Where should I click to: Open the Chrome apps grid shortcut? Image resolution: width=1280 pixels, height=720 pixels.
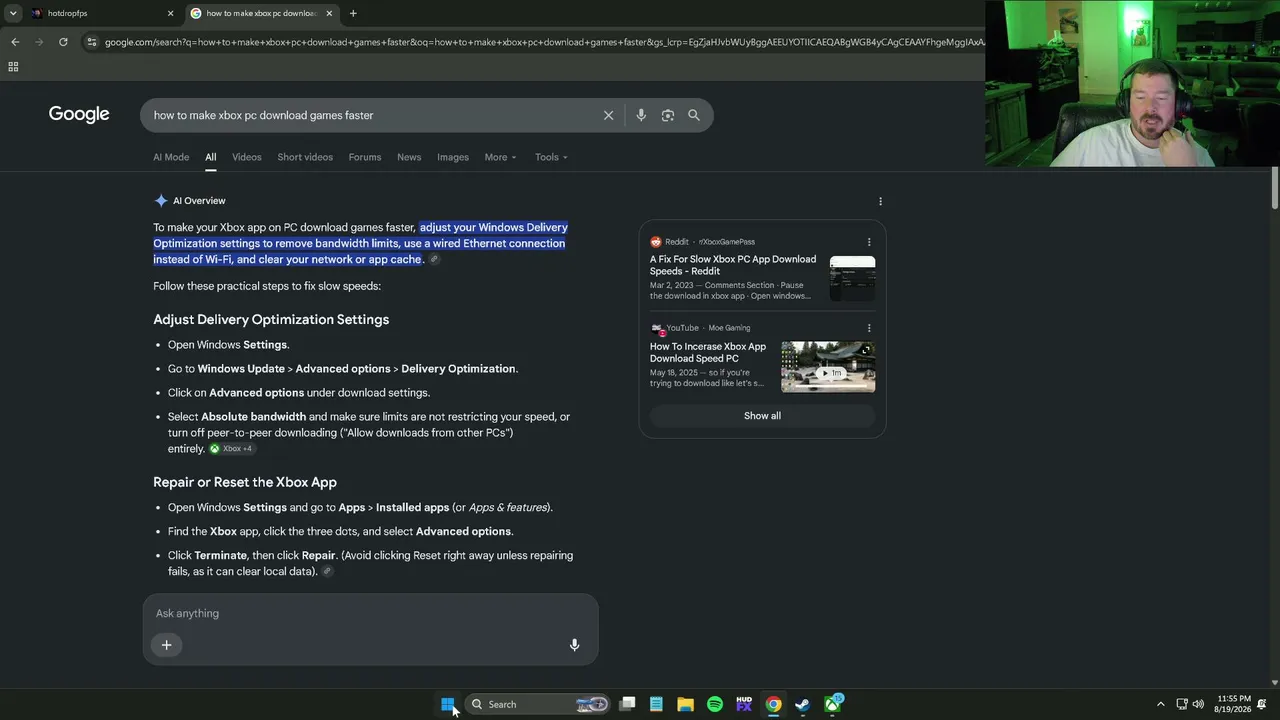(13, 67)
